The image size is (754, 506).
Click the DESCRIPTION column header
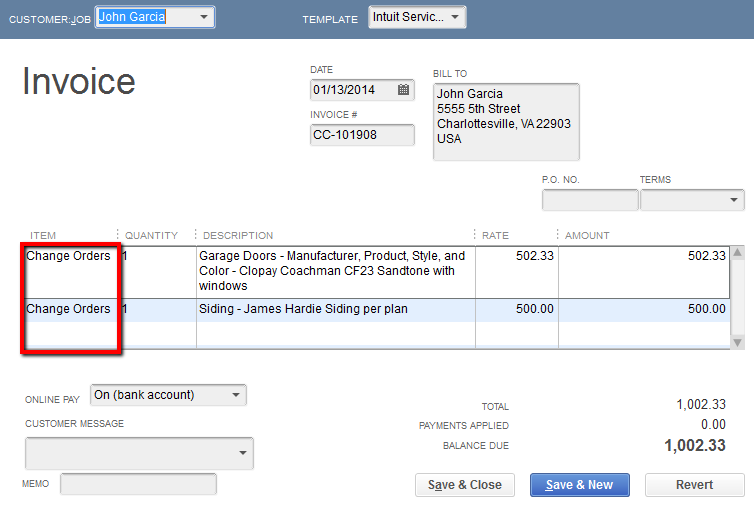pyautogui.click(x=238, y=235)
